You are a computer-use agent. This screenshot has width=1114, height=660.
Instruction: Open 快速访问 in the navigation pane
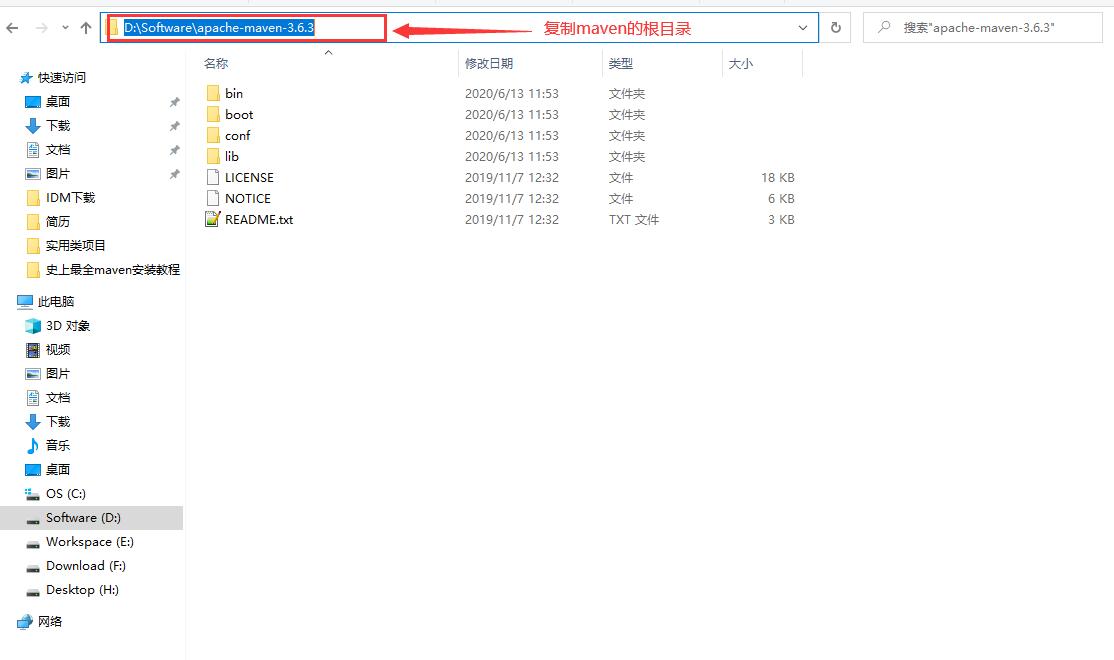point(62,77)
